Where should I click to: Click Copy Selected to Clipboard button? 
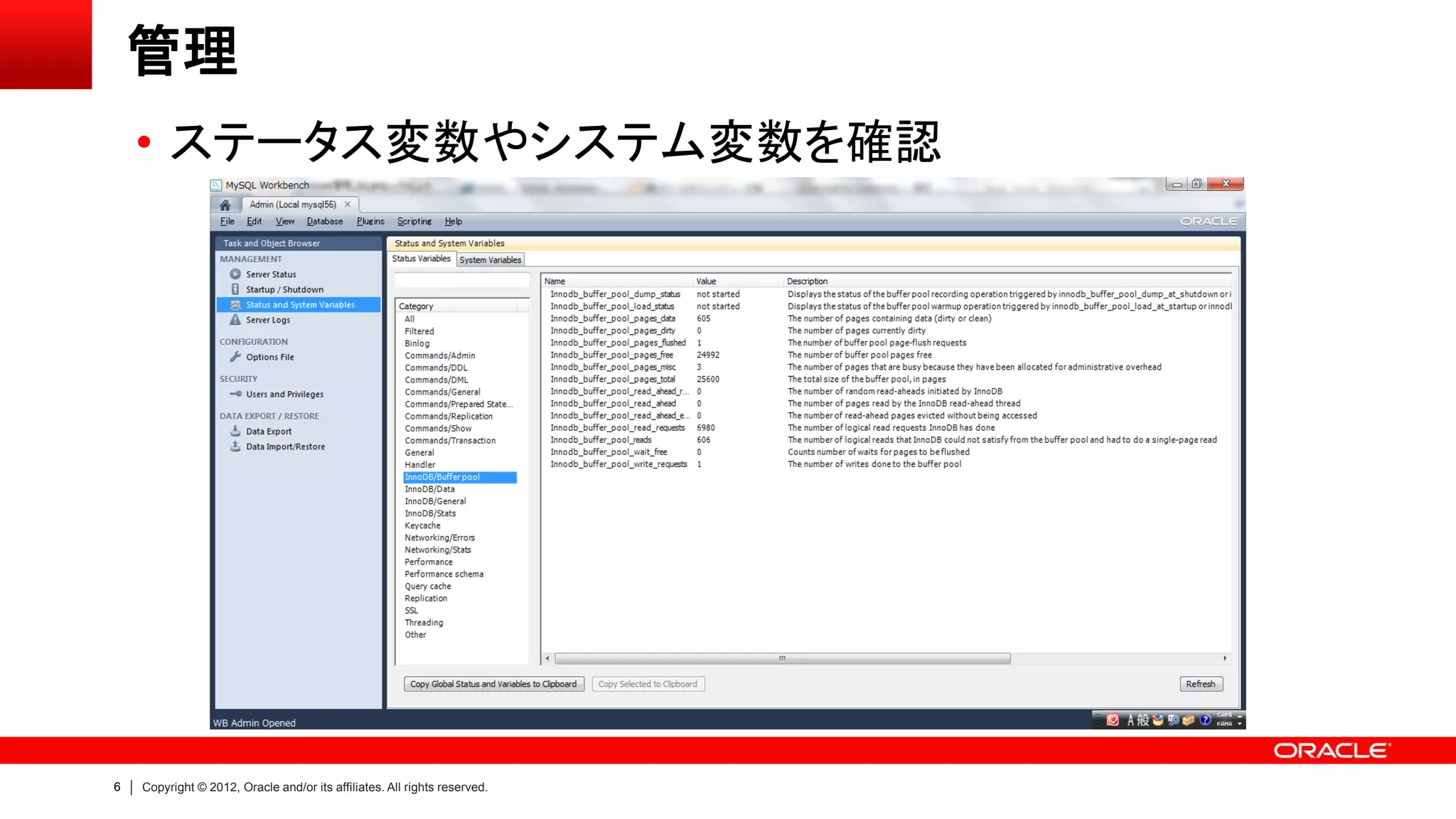pyautogui.click(x=648, y=684)
